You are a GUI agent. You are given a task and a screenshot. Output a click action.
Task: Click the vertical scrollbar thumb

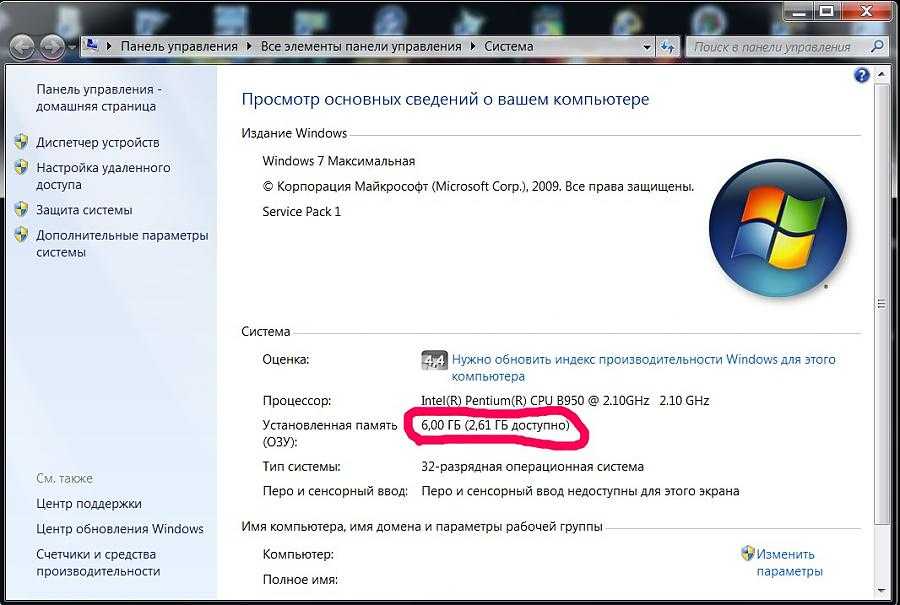pyautogui.click(x=881, y=304)
